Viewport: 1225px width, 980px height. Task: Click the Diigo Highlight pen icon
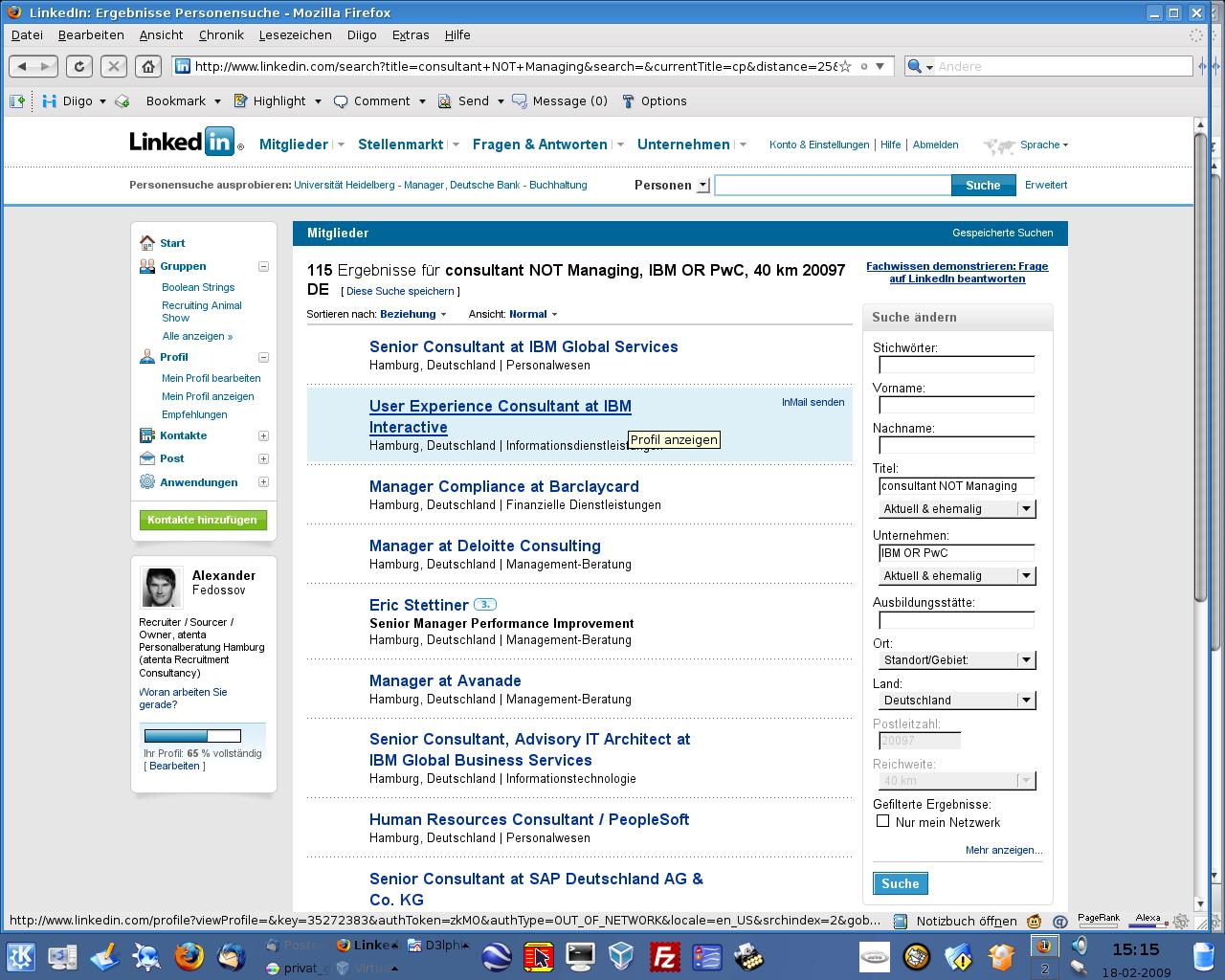click(240, 100)
